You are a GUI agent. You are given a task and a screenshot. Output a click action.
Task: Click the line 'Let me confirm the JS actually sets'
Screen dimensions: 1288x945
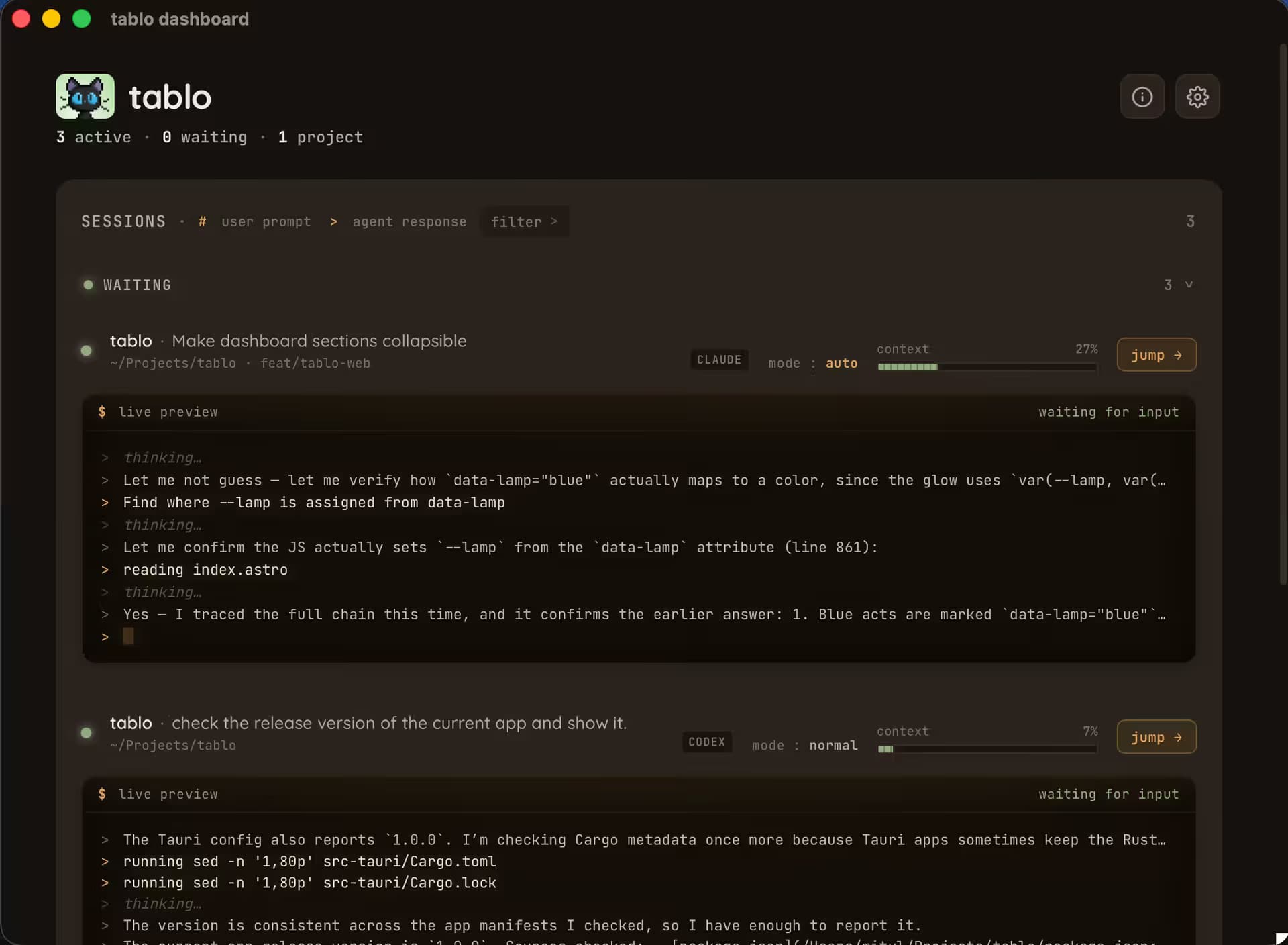coord(500,548)
